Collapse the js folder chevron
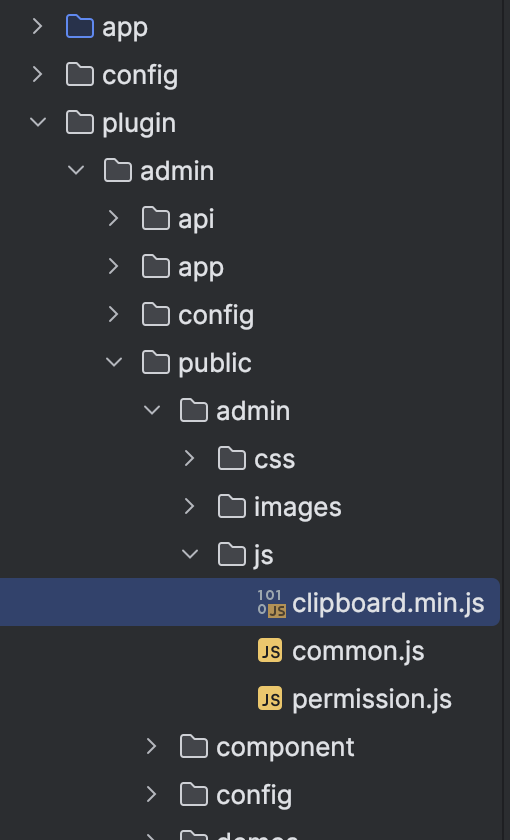The width and height of the screenshot is (510, 840). tap(190, 554)
